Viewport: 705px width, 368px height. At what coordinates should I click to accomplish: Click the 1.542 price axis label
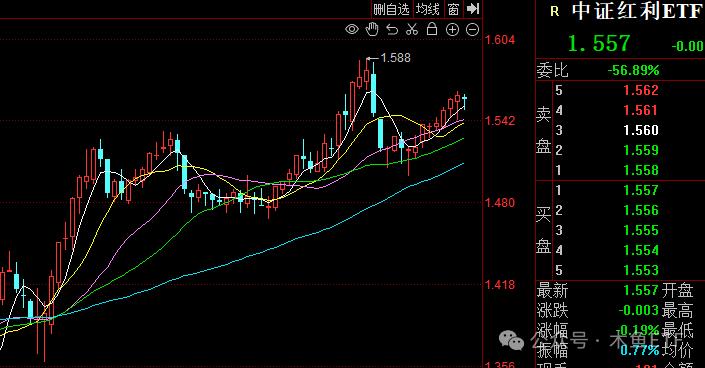point(500,121)
